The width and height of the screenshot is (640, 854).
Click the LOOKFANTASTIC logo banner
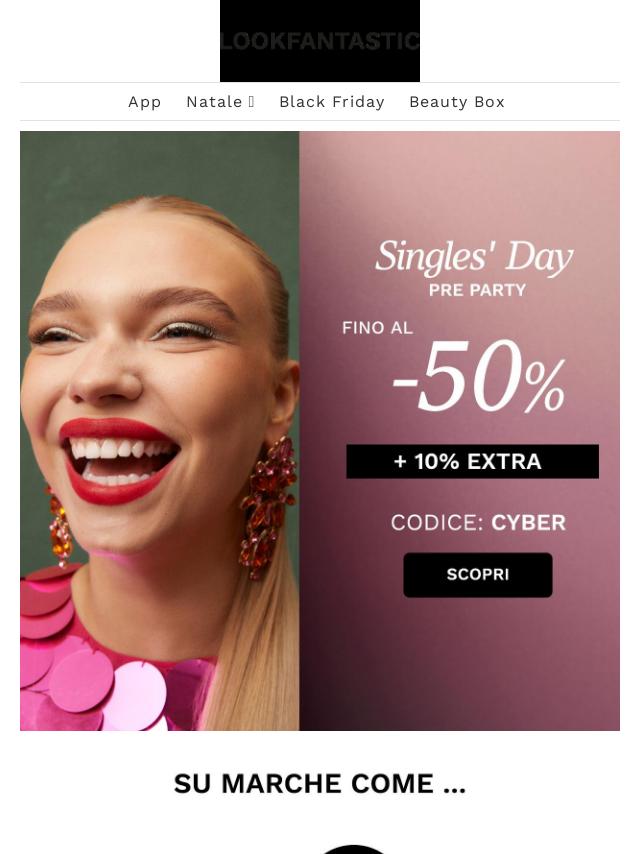pos(320,41)
